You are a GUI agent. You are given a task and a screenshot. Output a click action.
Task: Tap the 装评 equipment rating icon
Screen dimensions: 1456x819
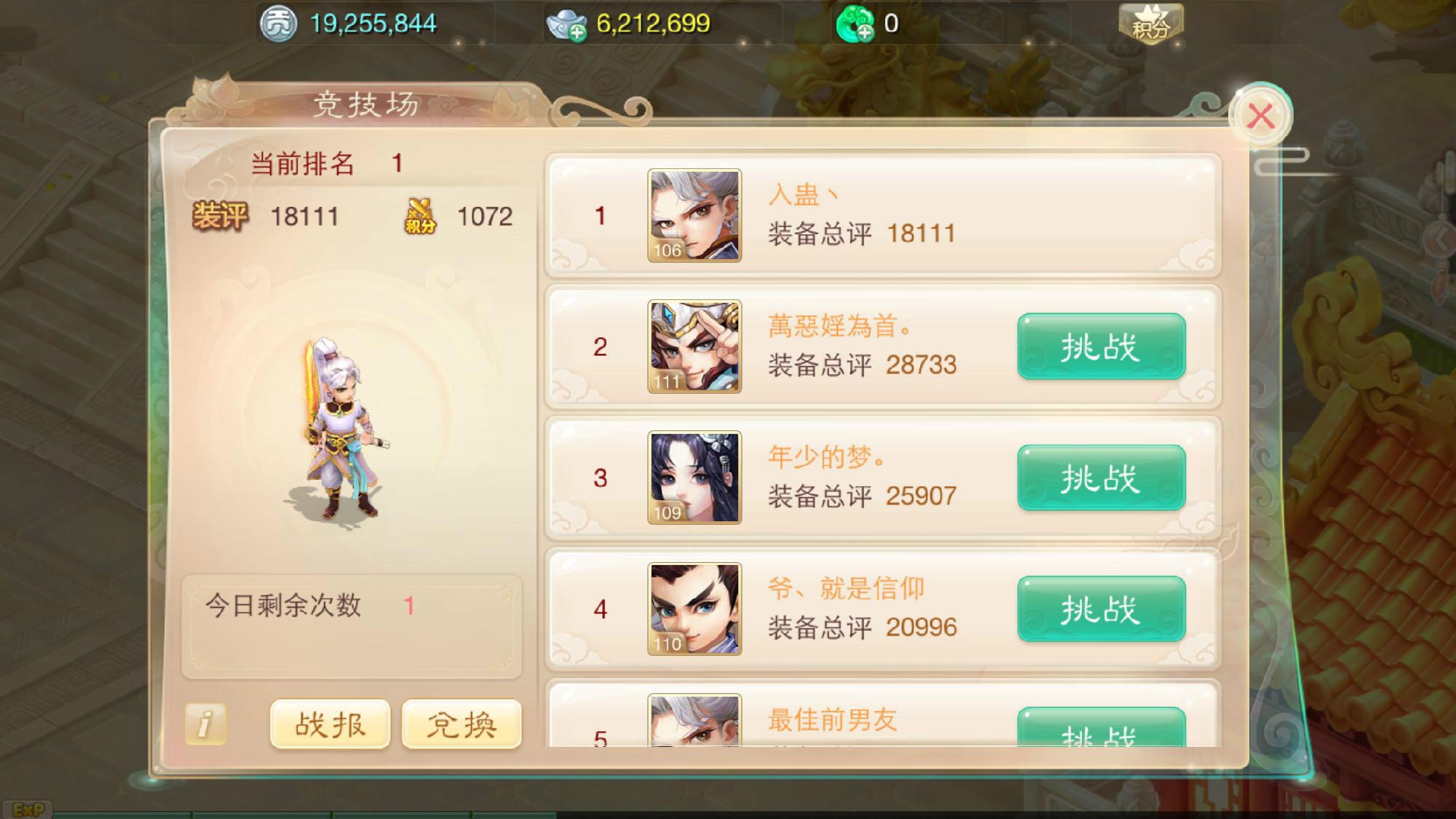click(x=220, y=216)
